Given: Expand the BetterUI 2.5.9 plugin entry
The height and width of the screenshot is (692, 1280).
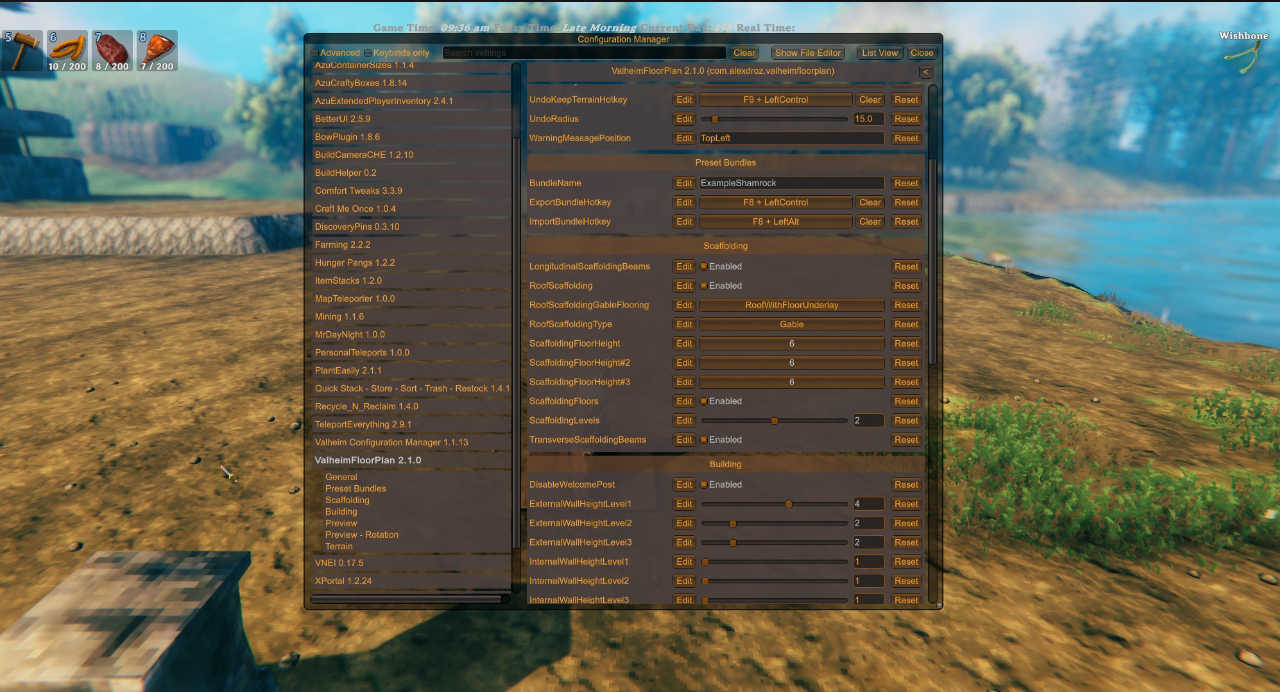Looking at the screenshot, I should click(x=410, y=119).
